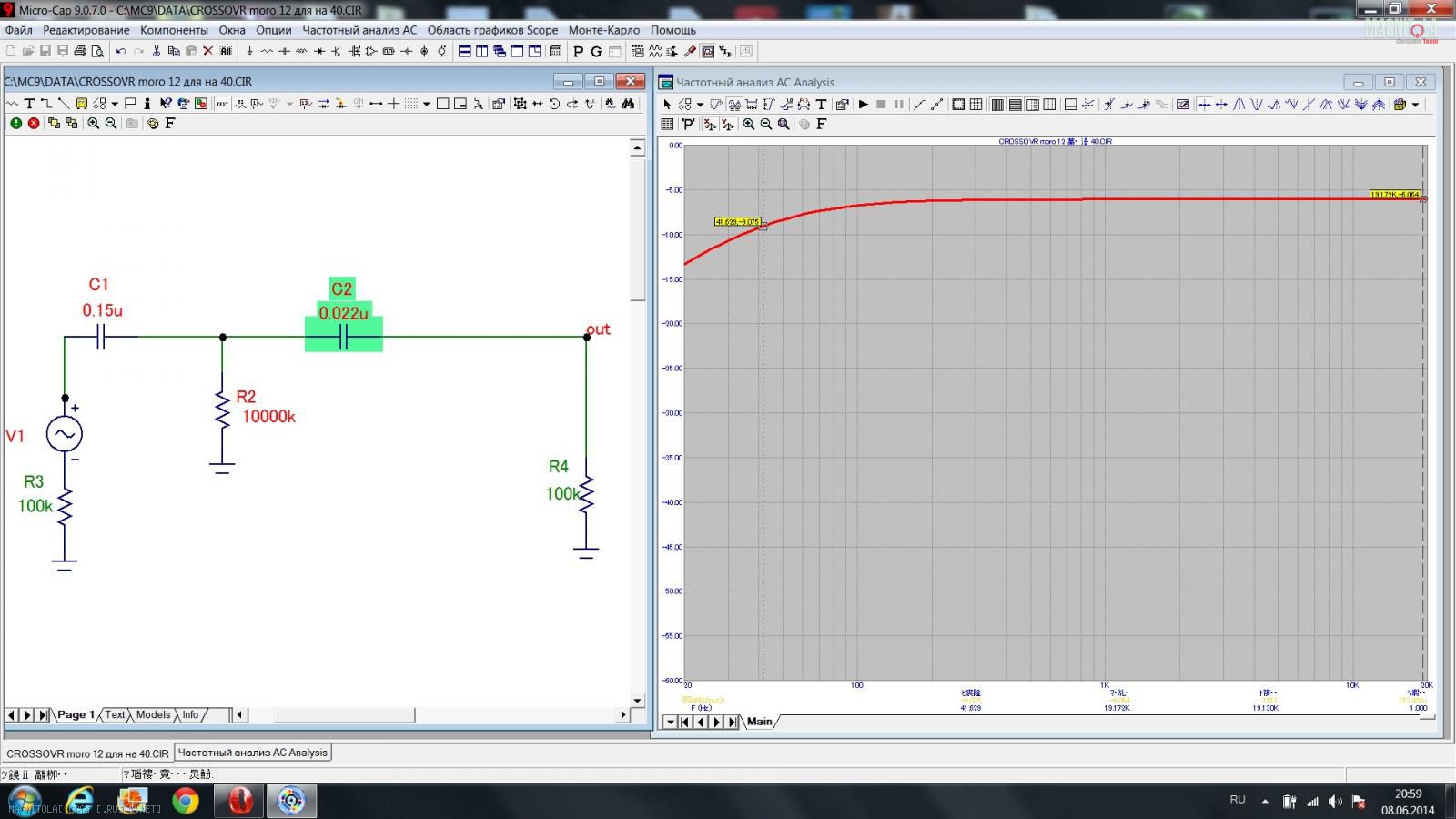Toggle the P' button in the analysis window
This screenshot has width=1456, height=819.
pyautogui.click(x=688, y=124)
